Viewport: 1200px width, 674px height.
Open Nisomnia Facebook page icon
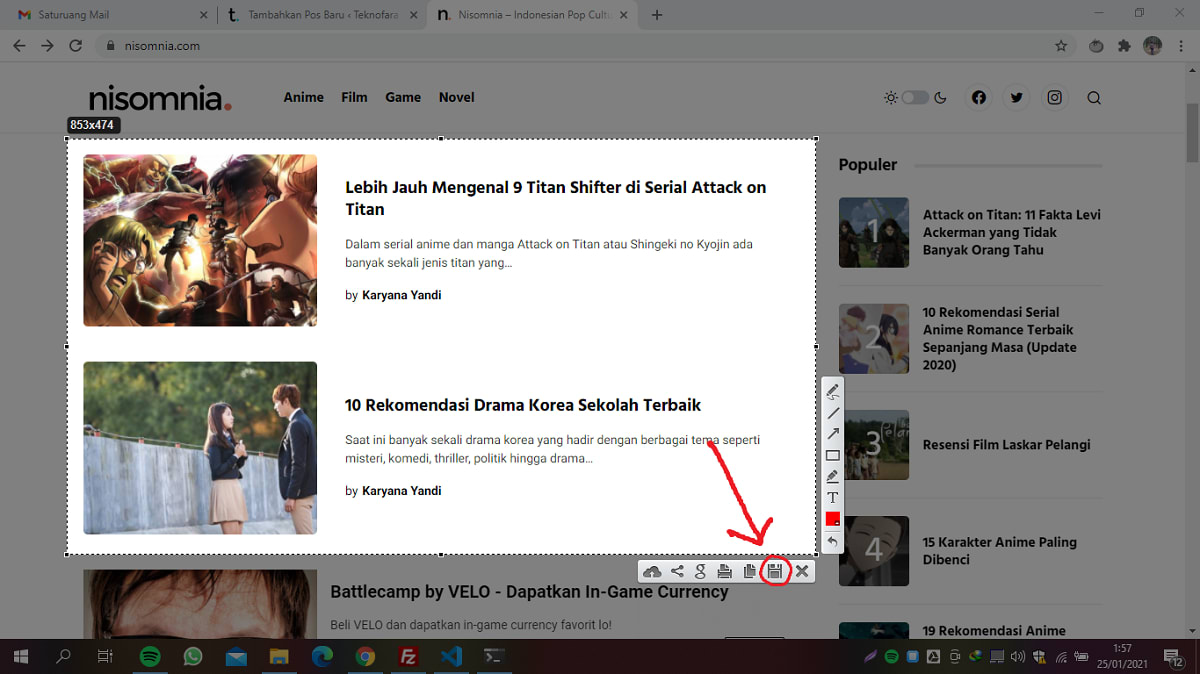click(978, 98)
